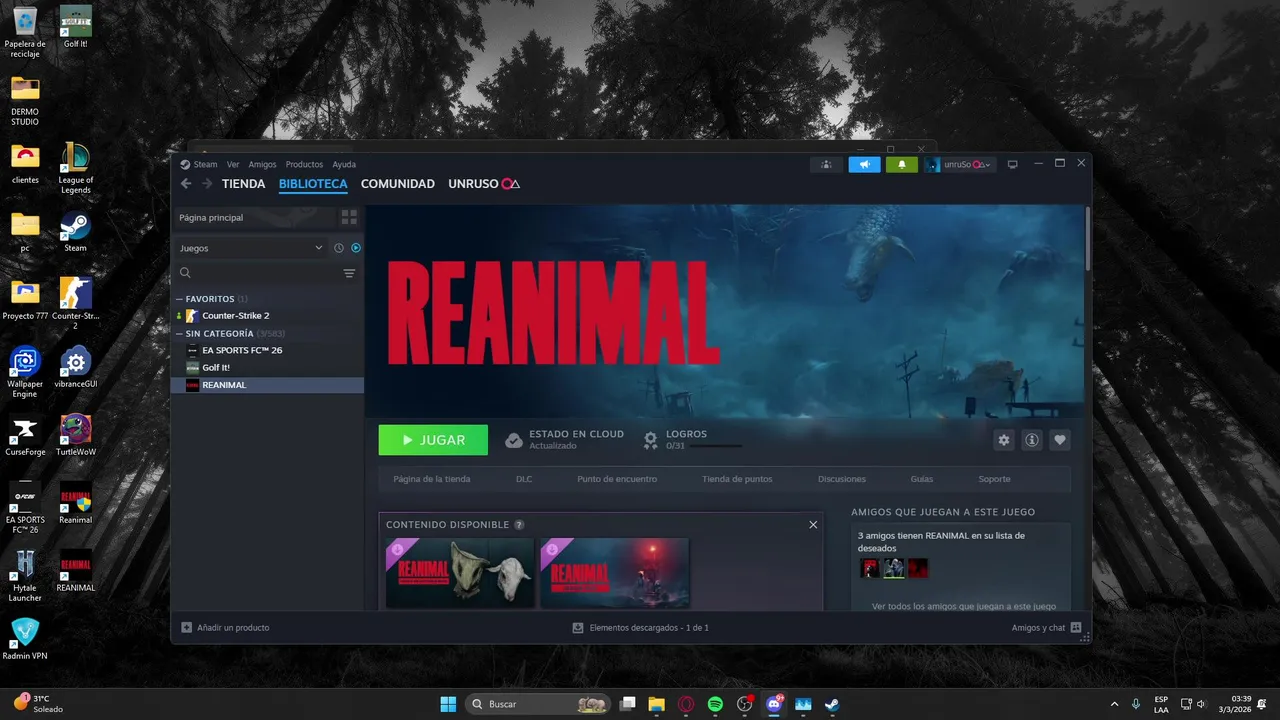1280x720 pixels.
Task: Open the Página de la tienda link
Action: tap(432, 479)
